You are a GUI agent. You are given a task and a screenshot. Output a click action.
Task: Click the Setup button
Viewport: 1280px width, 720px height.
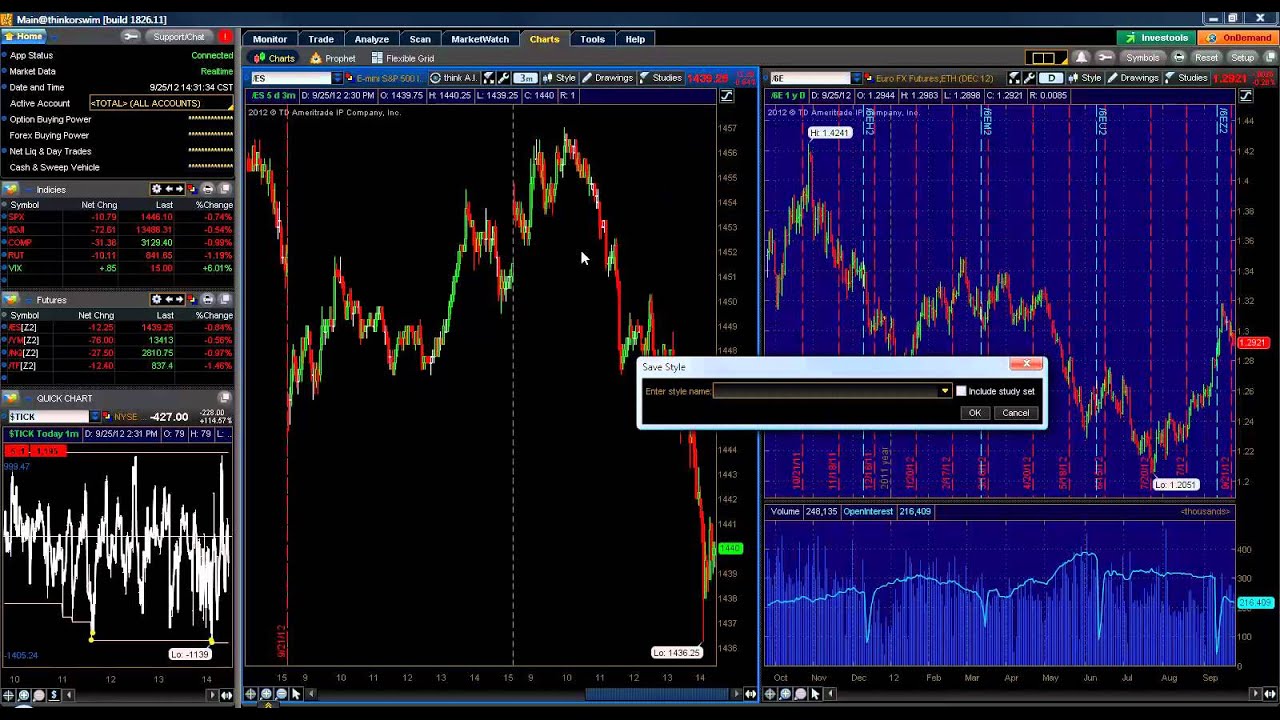1242,58
